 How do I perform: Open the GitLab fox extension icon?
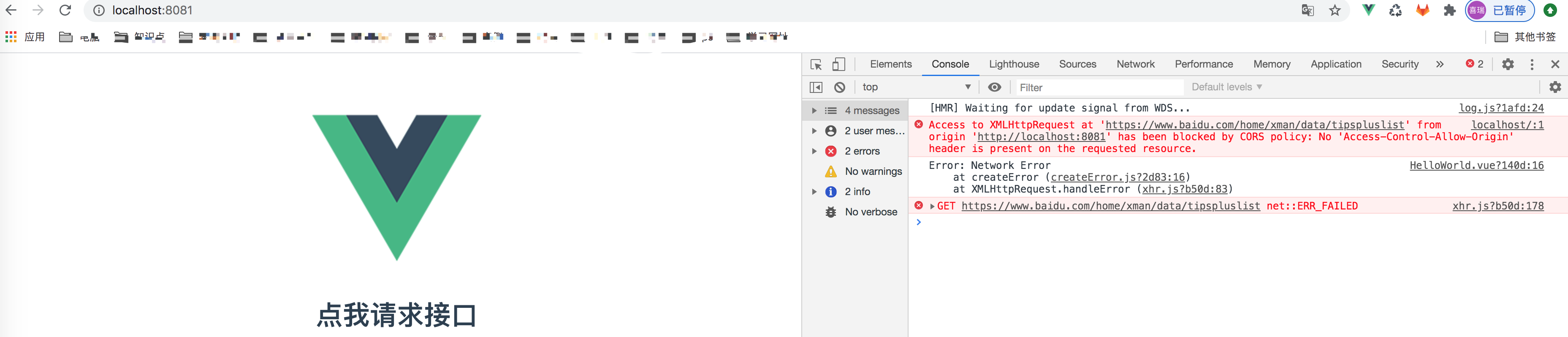tap(1422, 11)
